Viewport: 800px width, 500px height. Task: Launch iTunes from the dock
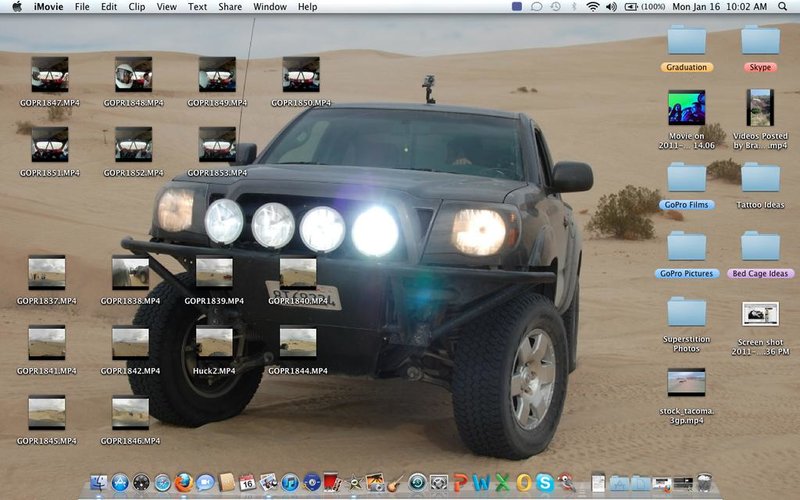pos(290,482)
